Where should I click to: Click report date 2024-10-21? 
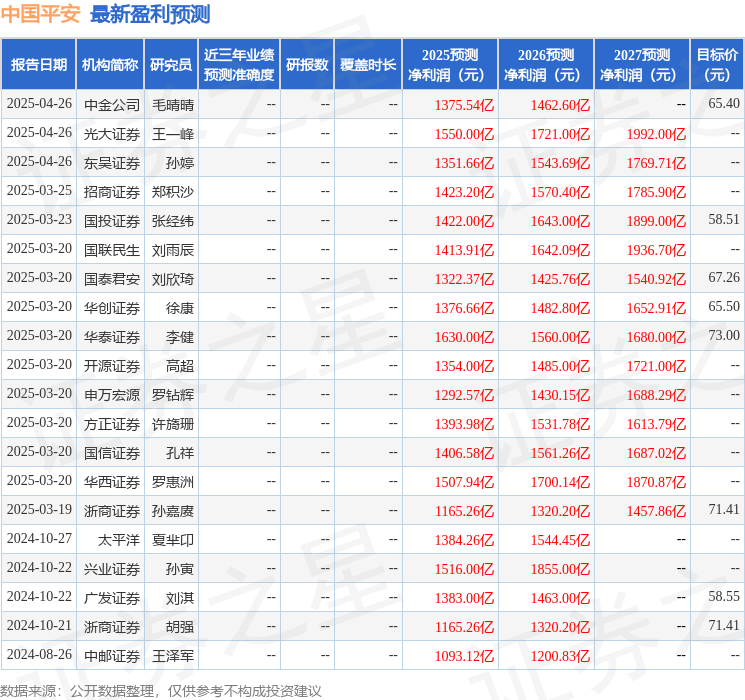(39, 625)
